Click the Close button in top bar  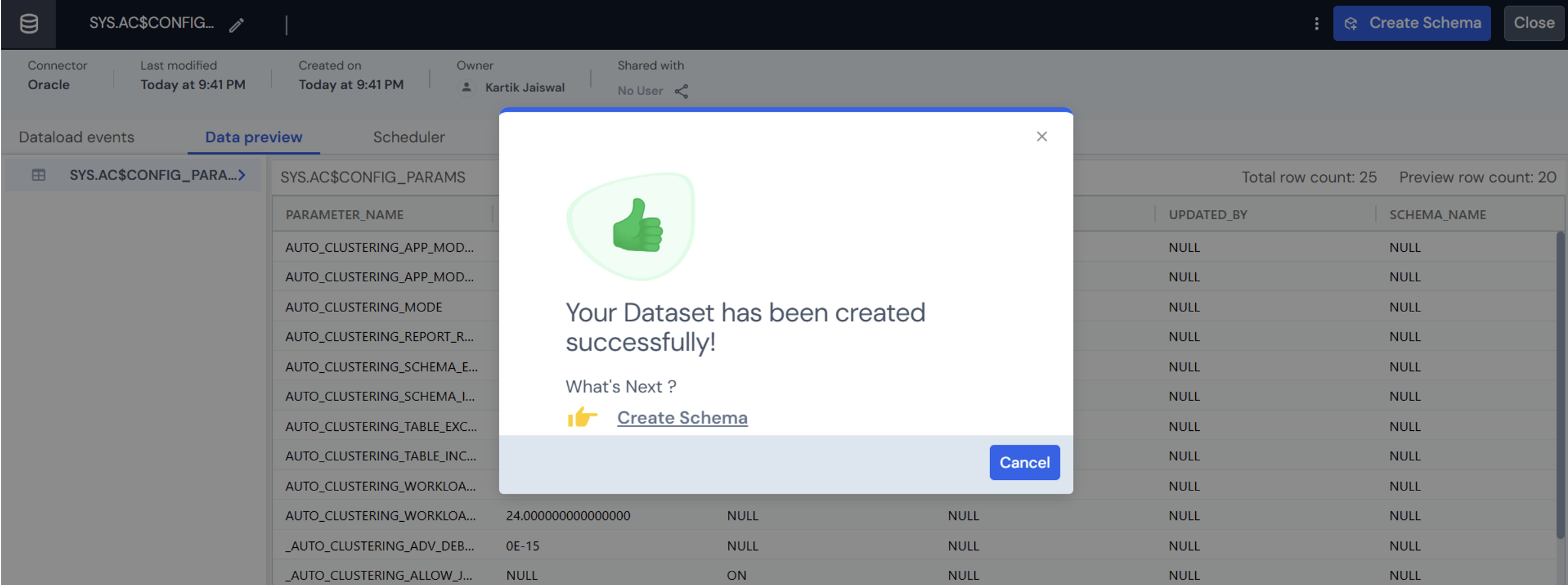coord(1533,24)
